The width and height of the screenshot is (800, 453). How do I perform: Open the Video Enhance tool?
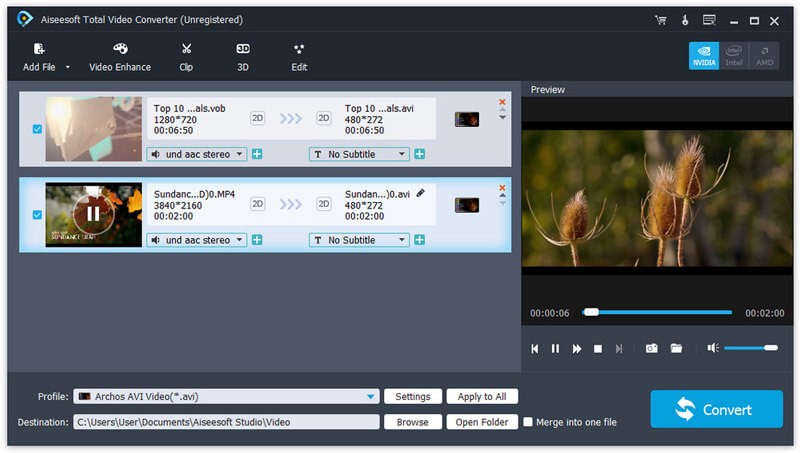[120, 49]
